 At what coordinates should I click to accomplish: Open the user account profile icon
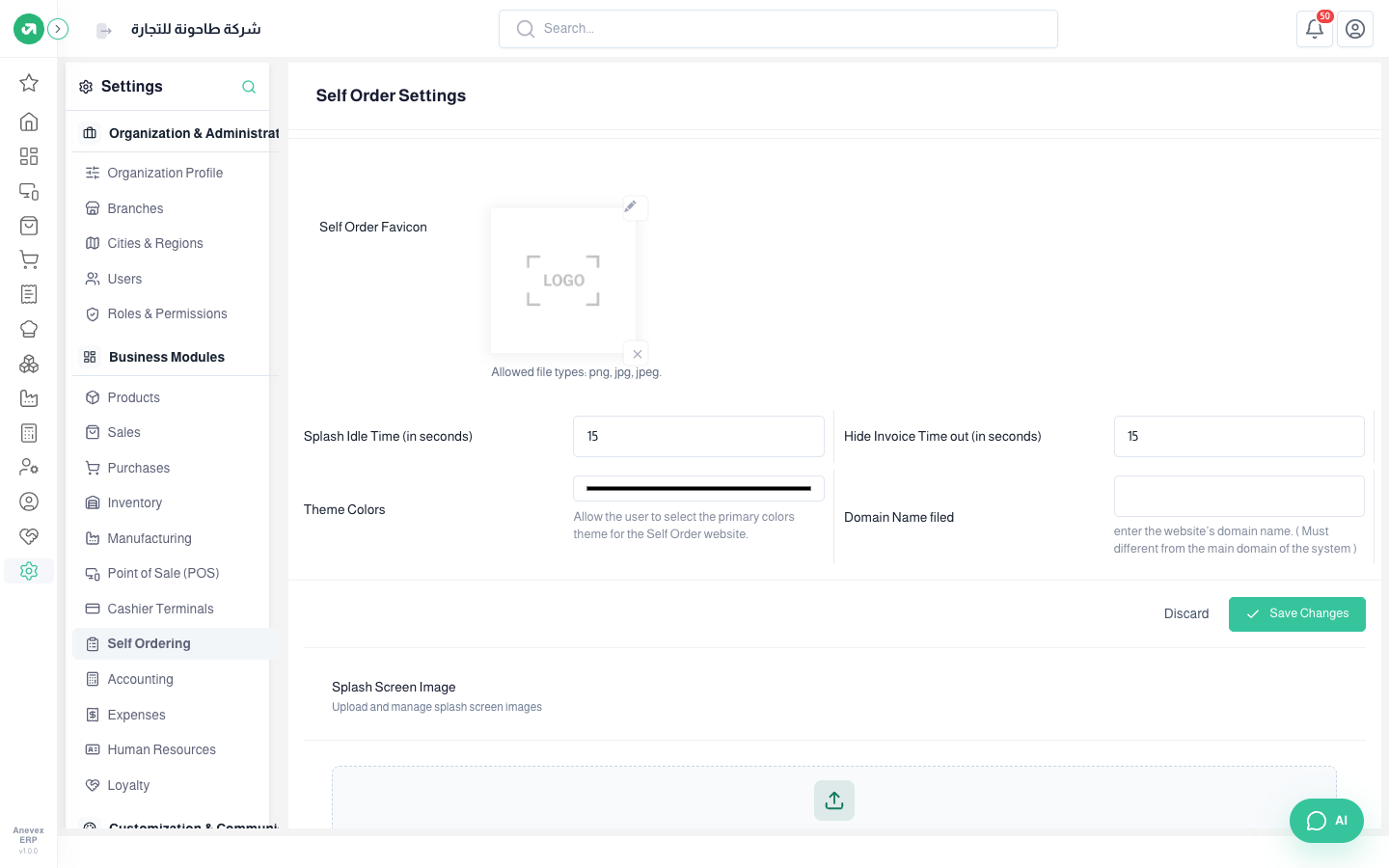point(1355,29)
